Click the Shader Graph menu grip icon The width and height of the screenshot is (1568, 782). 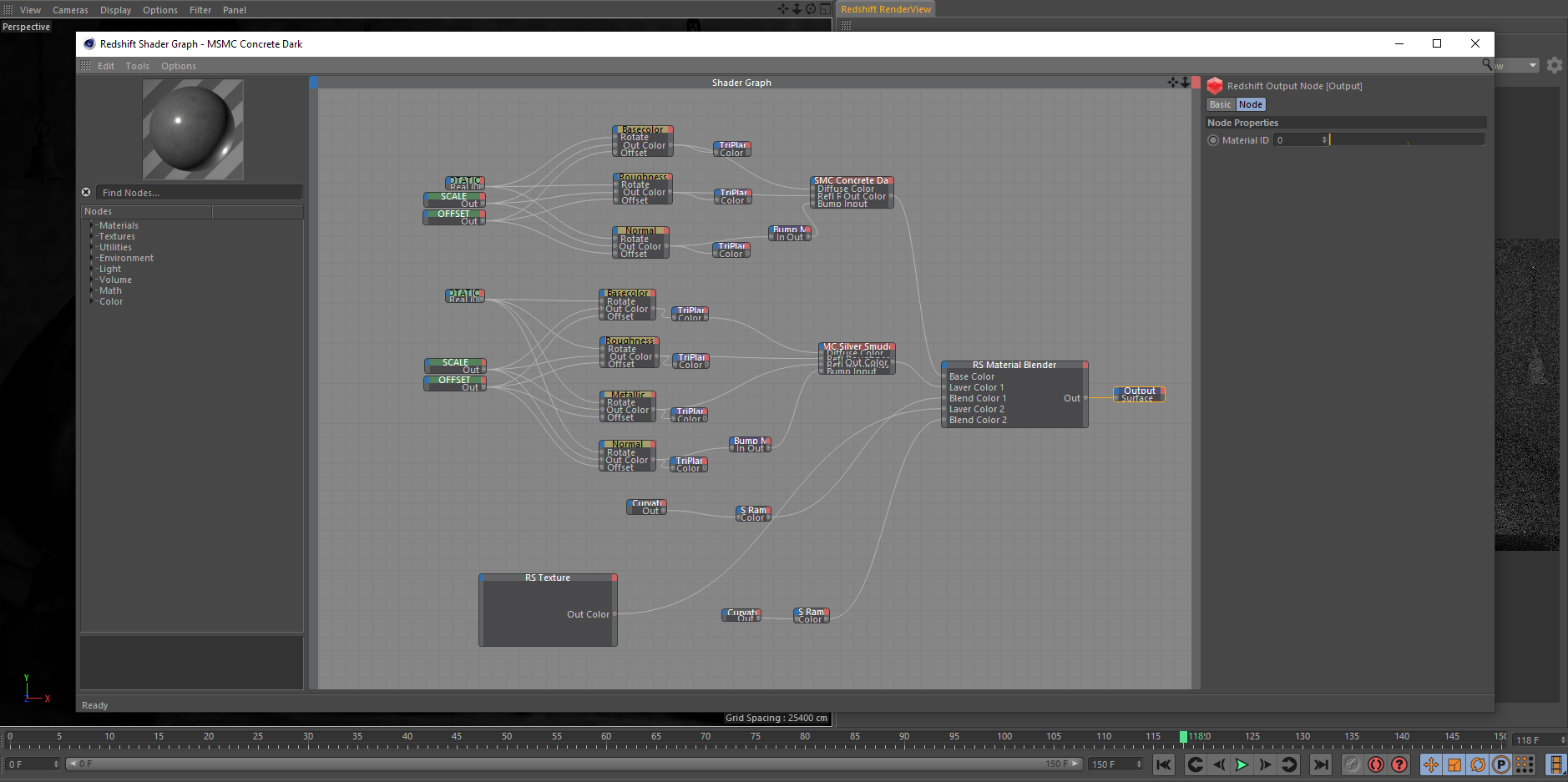coord(85,65)
